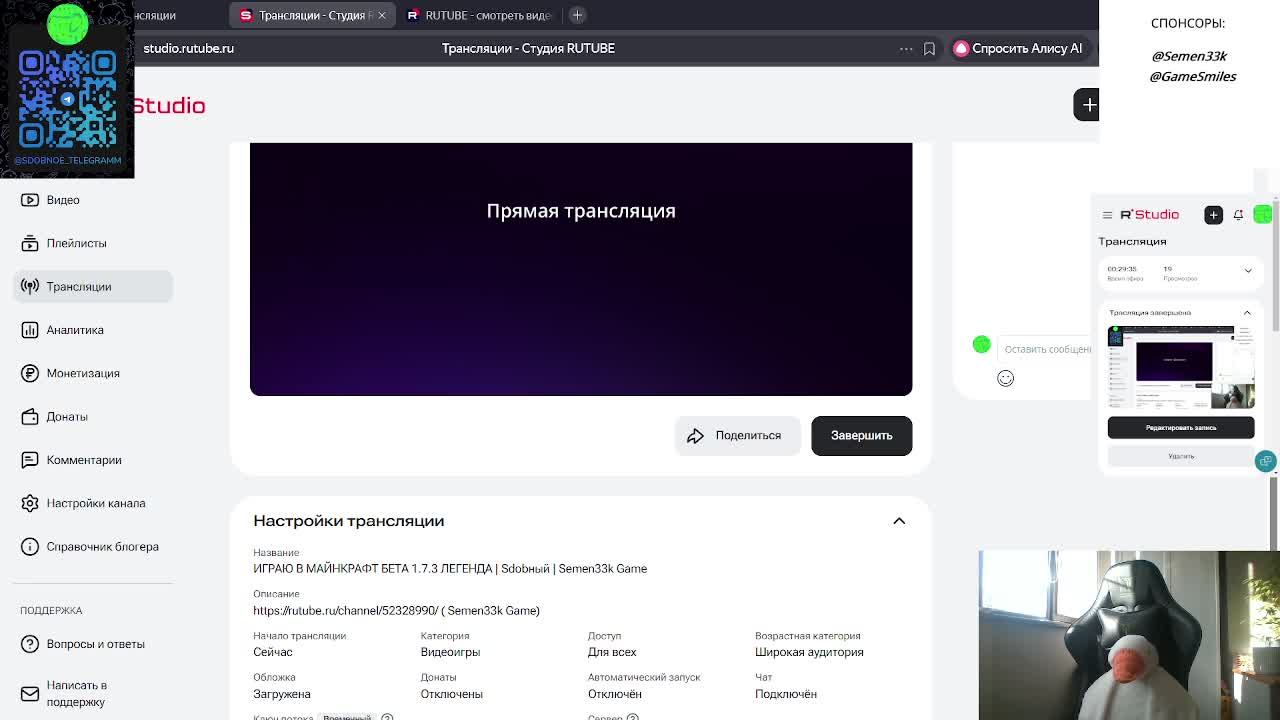The height and width of the screenshot is (720, 1280).
Task: Click the Отключён автоматический запуск value
Action: point(614,694)
